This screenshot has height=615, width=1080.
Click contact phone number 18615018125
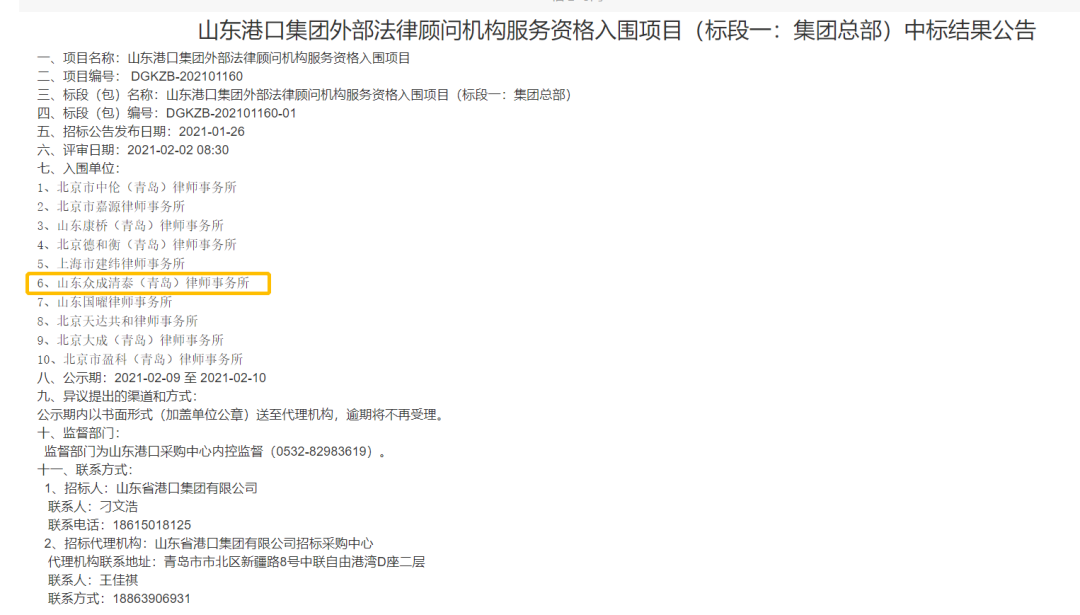152,525
